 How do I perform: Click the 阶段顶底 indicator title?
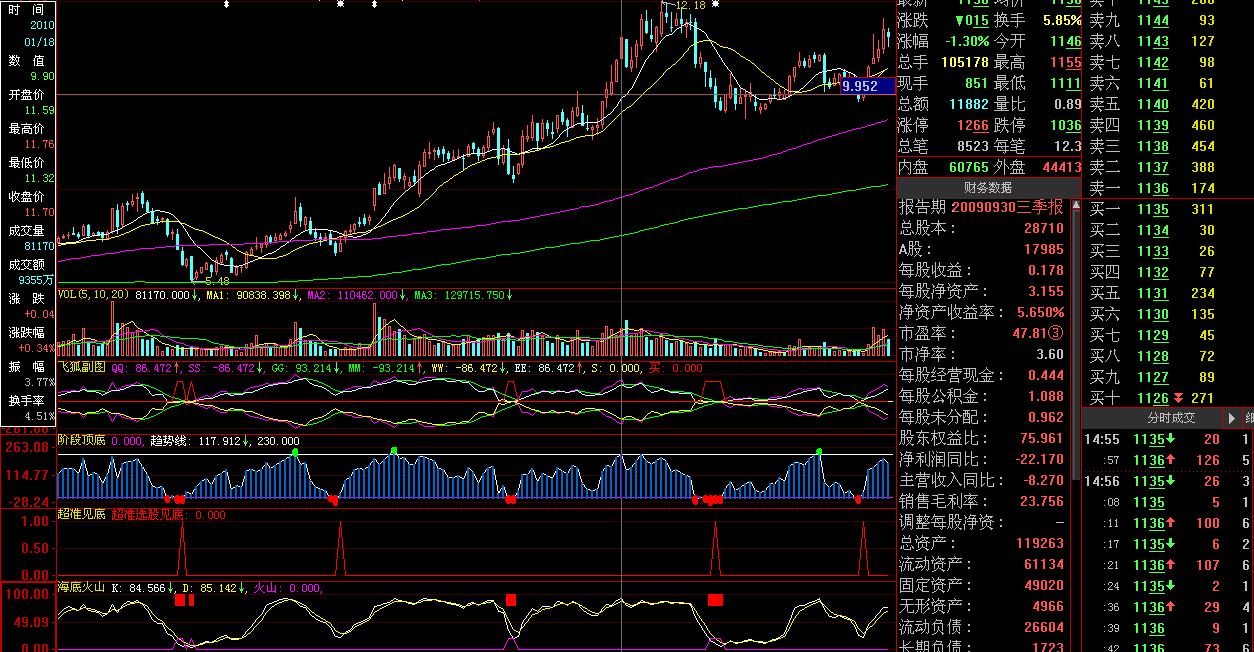(x=82, y=441)
